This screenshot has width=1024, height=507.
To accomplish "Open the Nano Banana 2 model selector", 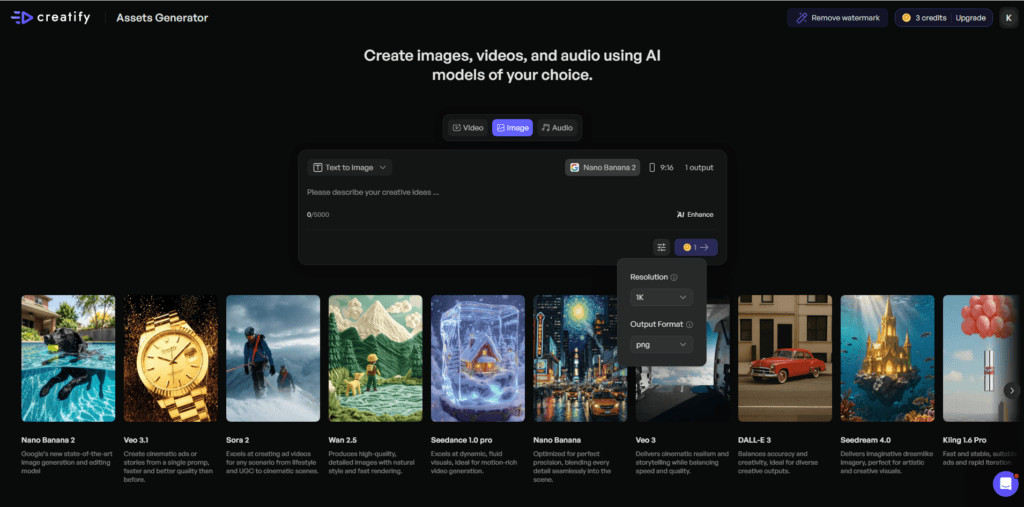I will point(602,167).
